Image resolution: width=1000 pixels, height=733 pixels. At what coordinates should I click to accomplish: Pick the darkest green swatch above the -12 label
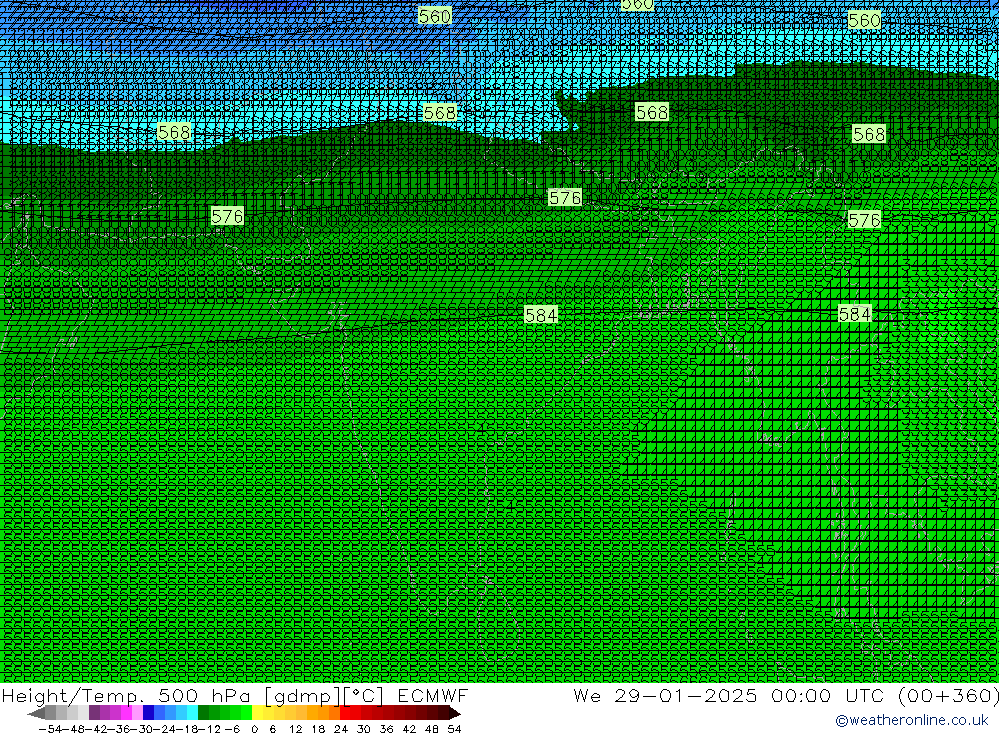click(203, 713)
